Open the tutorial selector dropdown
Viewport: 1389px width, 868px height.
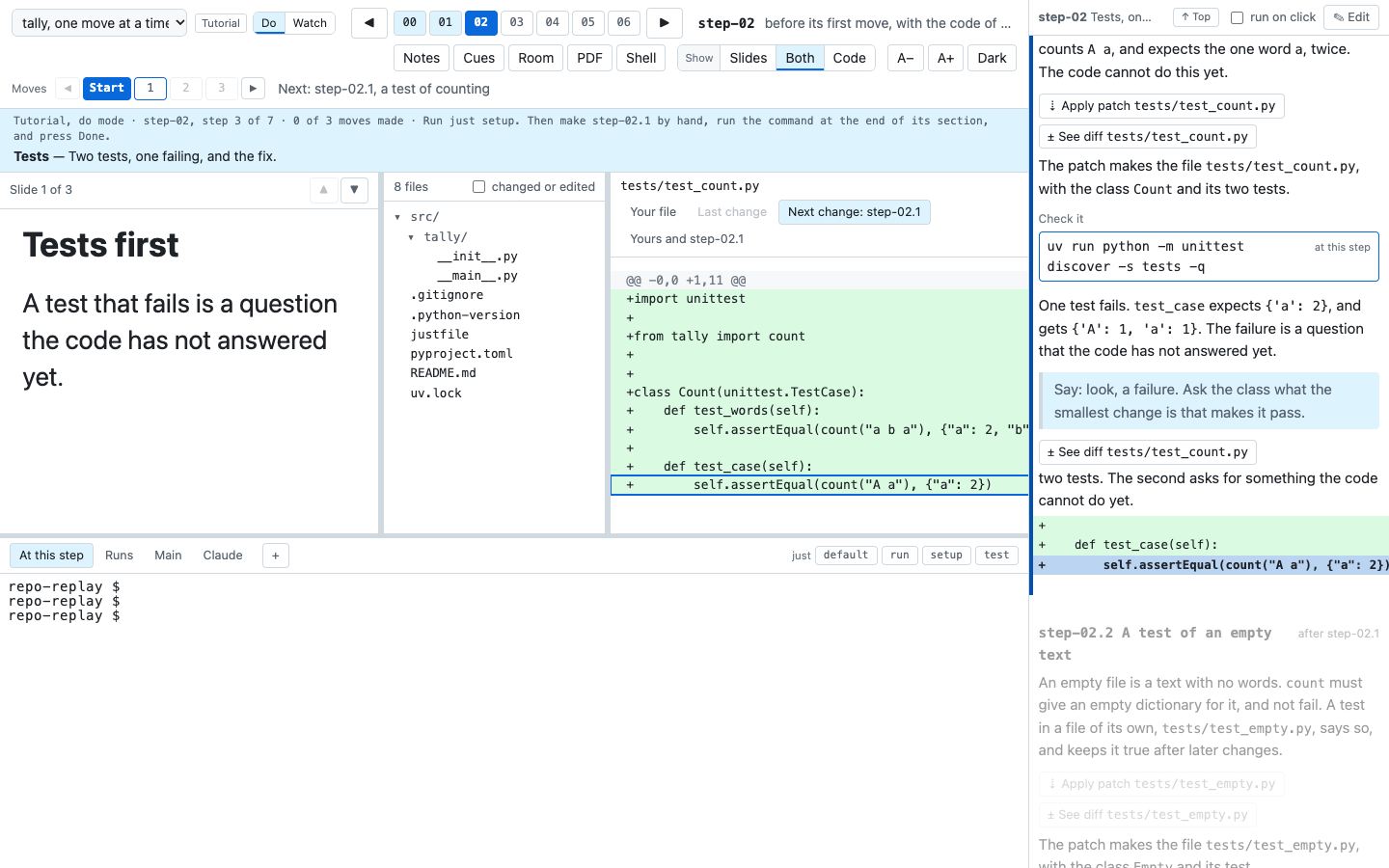click(x=99, y=23)
